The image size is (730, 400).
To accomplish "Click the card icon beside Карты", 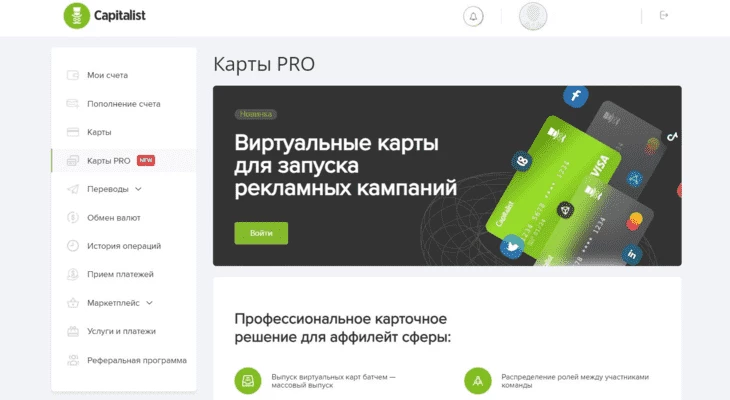I will [73, 132].
